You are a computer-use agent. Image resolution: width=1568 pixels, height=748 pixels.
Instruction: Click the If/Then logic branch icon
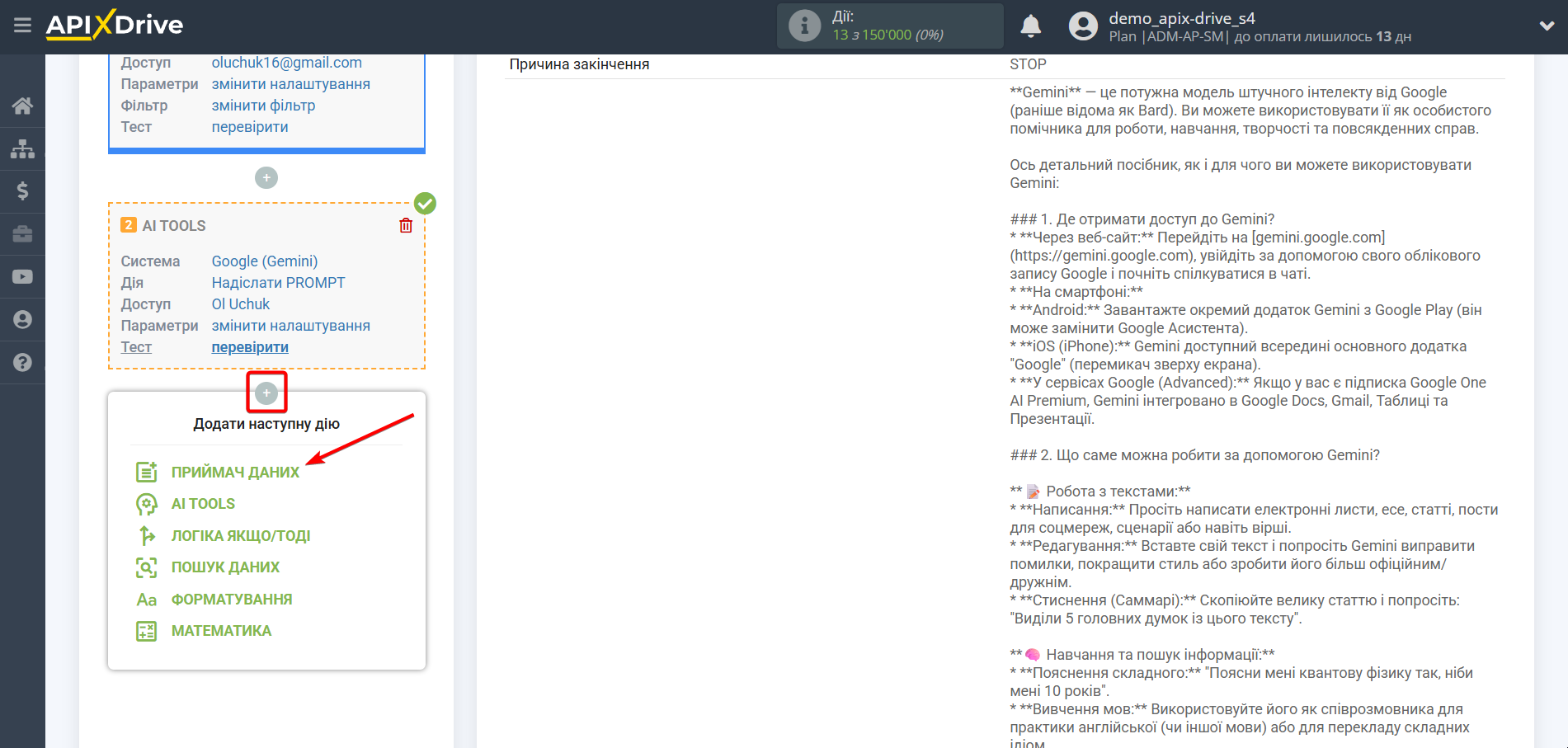146,536
